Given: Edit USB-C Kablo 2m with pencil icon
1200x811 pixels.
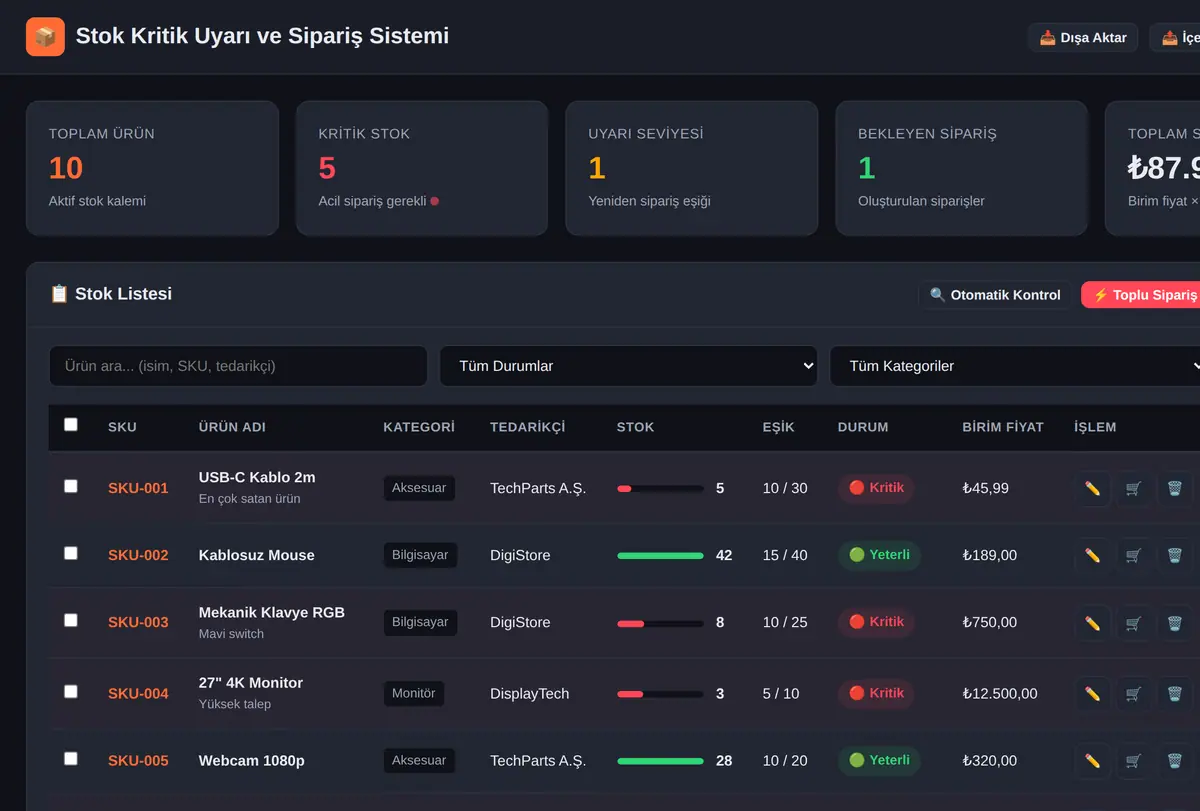Looking at the screenshot, I should [1092, 489].
